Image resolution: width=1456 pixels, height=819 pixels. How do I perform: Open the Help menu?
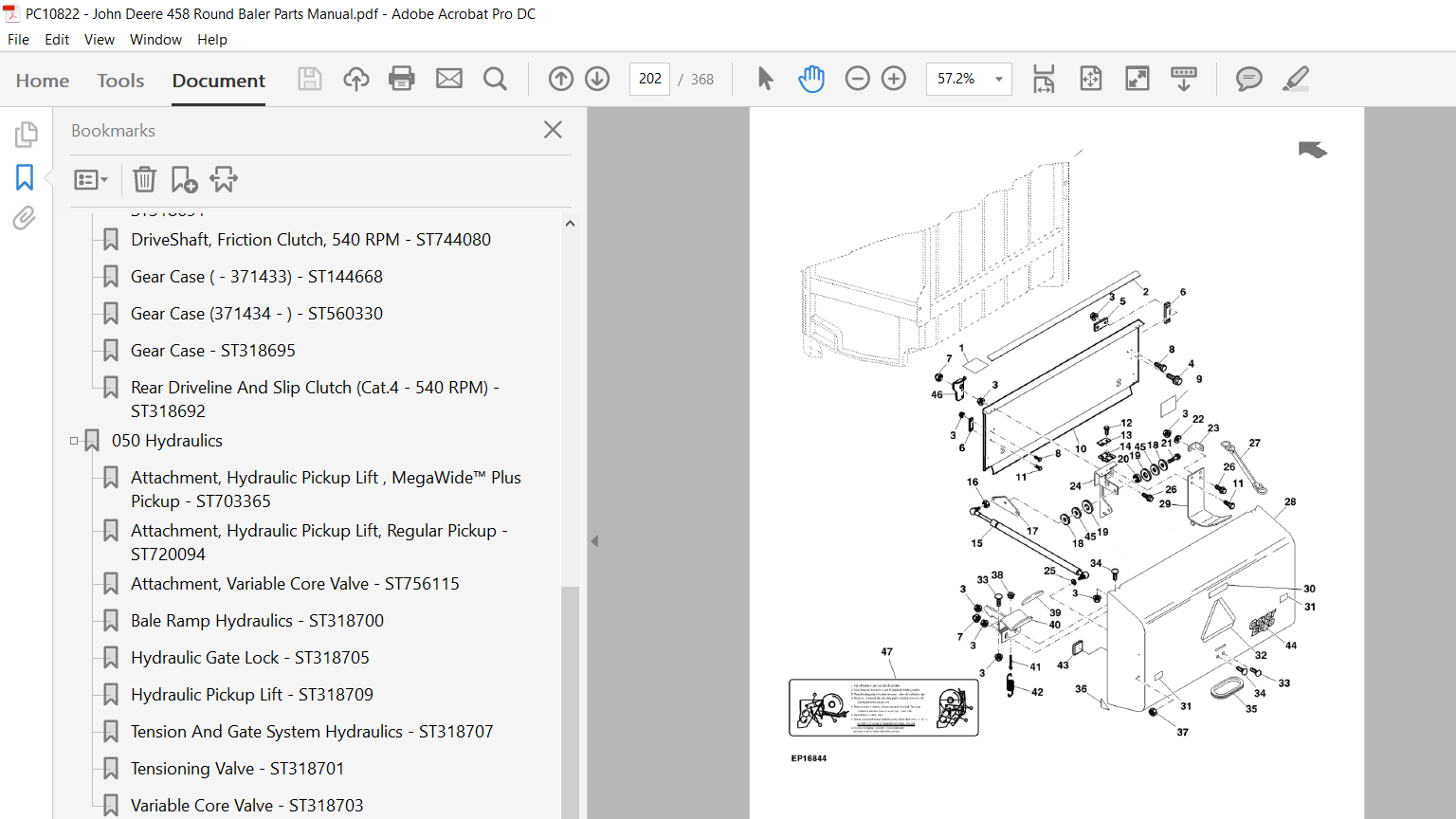[x=212, y=40]
